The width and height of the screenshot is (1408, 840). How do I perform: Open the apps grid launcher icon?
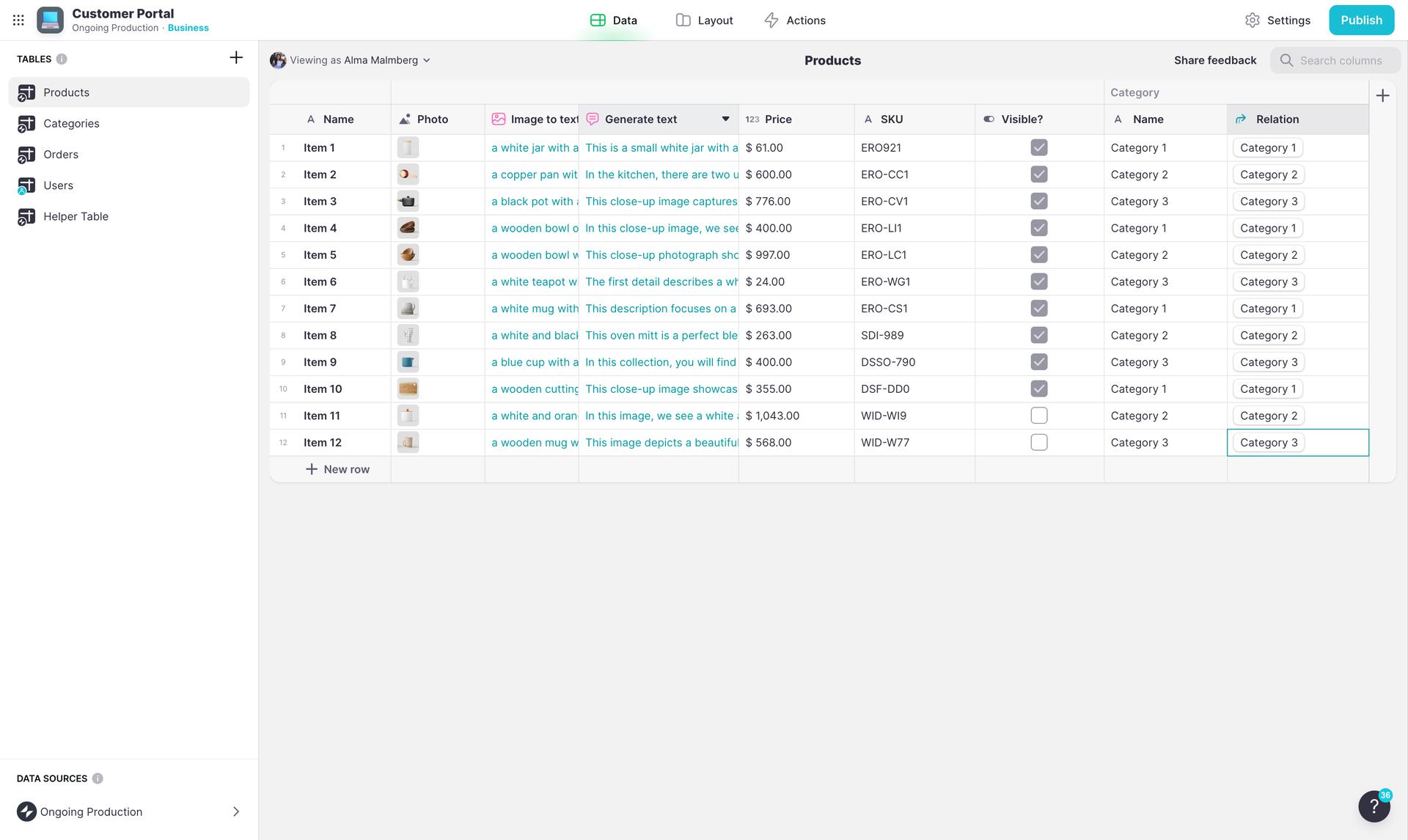pyautogui.click(x=18, y=21)
